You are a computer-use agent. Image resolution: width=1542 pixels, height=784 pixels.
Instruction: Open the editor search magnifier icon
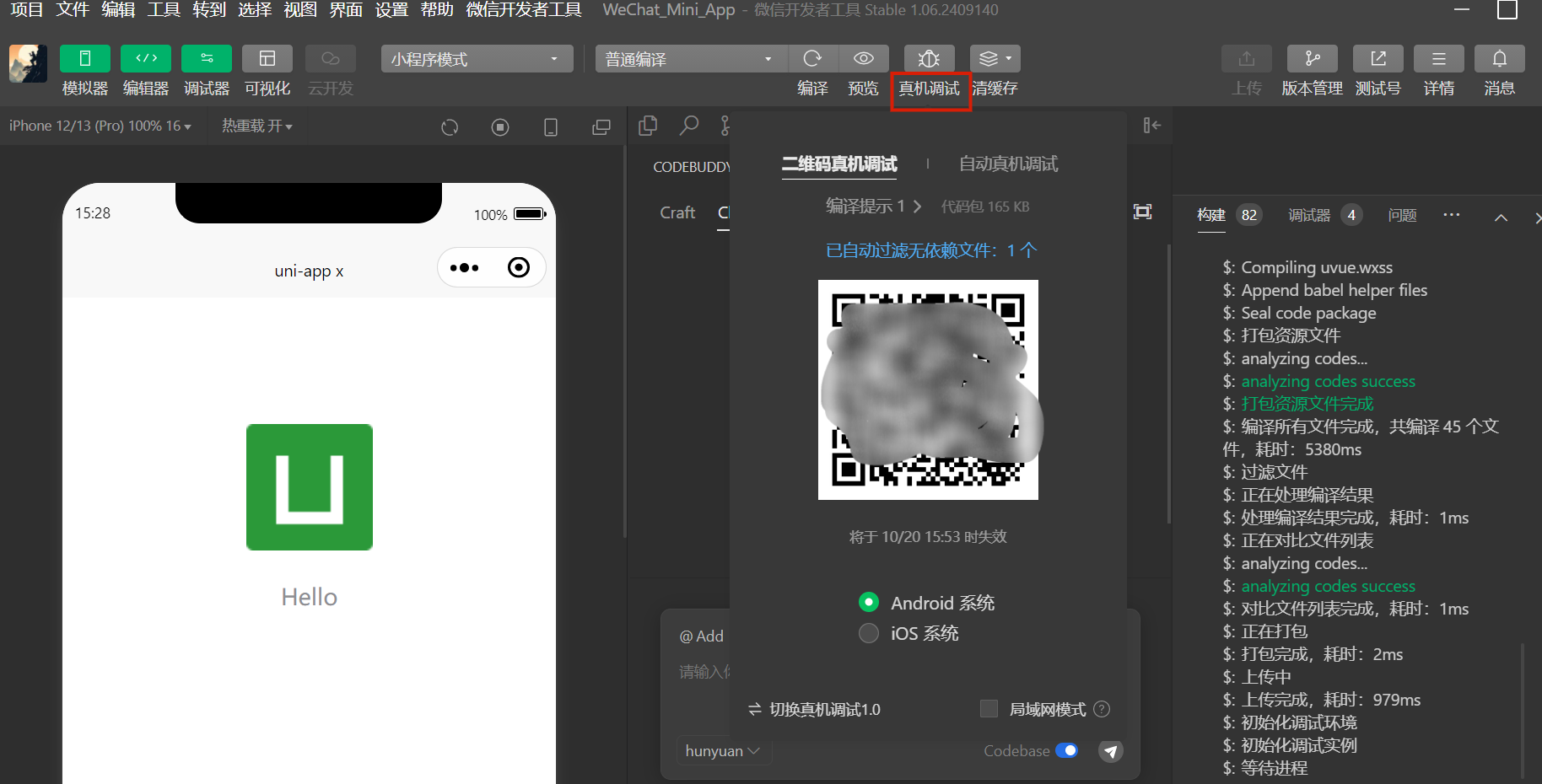point(689,126)
